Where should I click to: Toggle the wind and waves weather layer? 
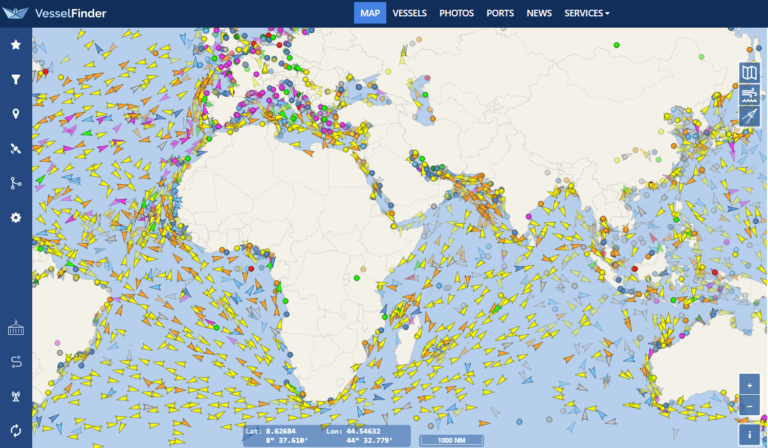pos(750,95)
